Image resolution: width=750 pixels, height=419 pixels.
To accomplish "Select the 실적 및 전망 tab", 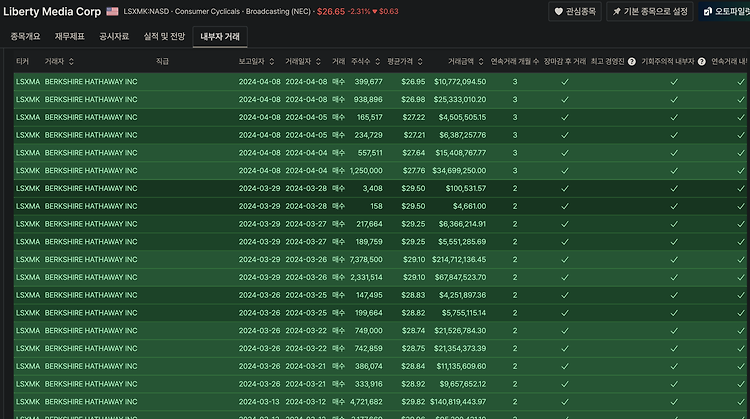I will (x=164, y=36).
